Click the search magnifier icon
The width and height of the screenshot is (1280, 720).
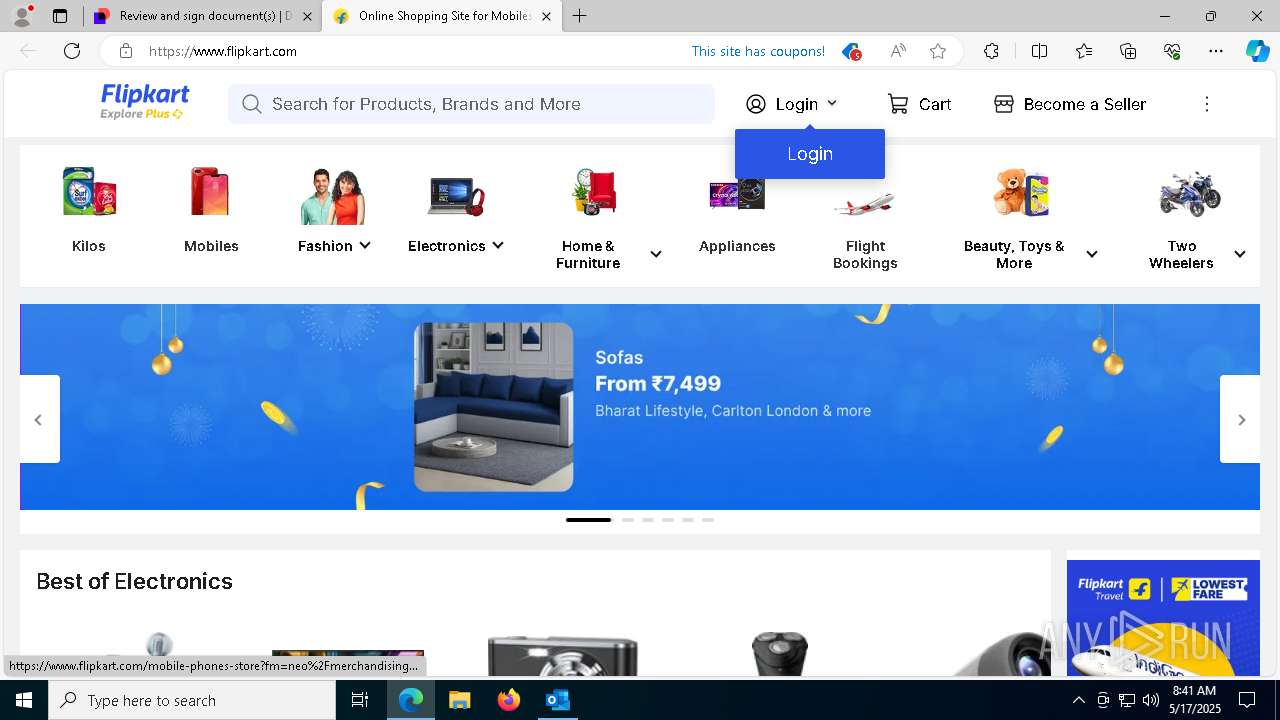click(x=251, y=104)
